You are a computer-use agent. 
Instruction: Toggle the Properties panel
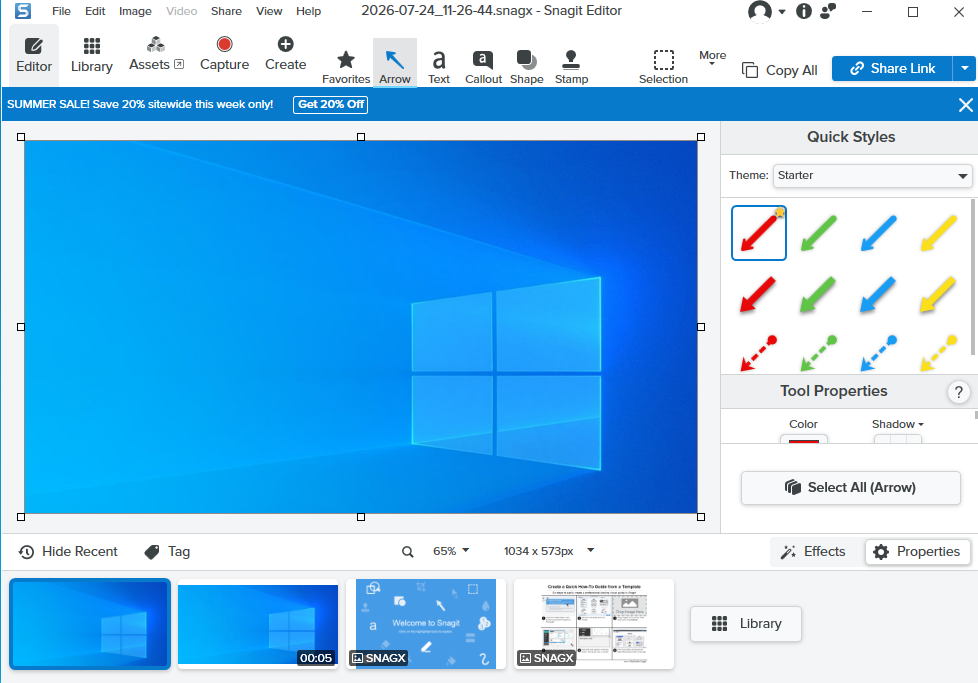click(917, 551)
